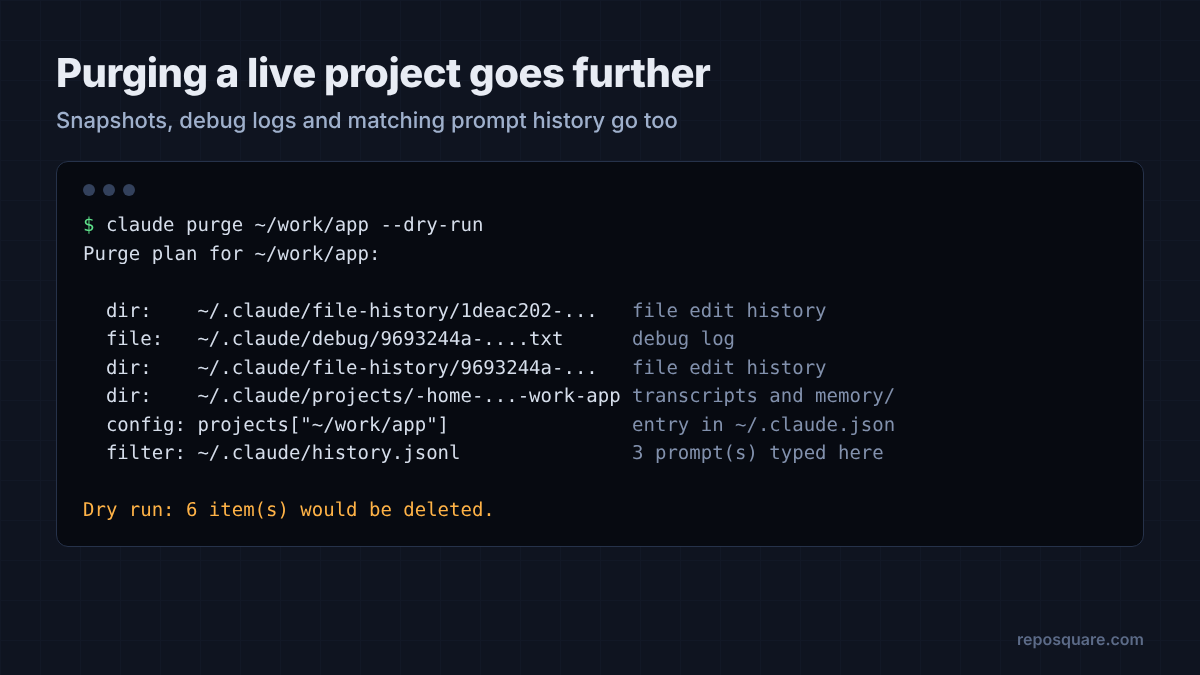Click the line 'Purge plan for ~/work/app:'
Screen dimensions: 1200x675
click(x=232, y=253)
